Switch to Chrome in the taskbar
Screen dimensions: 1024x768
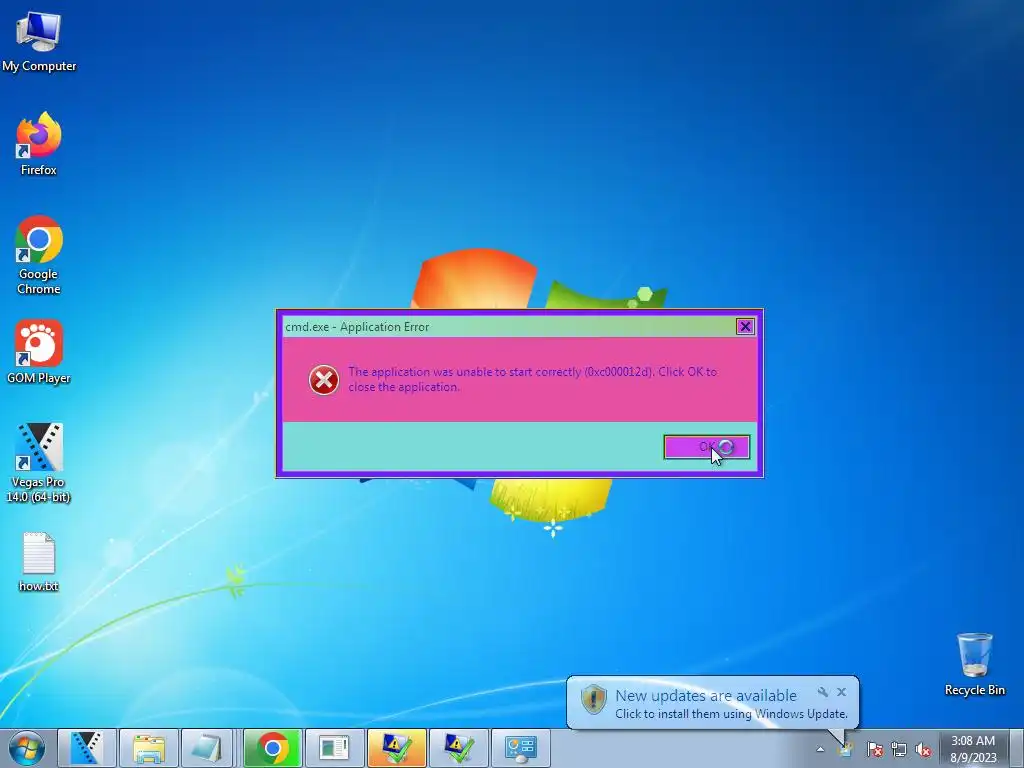[x=273, y=748]
